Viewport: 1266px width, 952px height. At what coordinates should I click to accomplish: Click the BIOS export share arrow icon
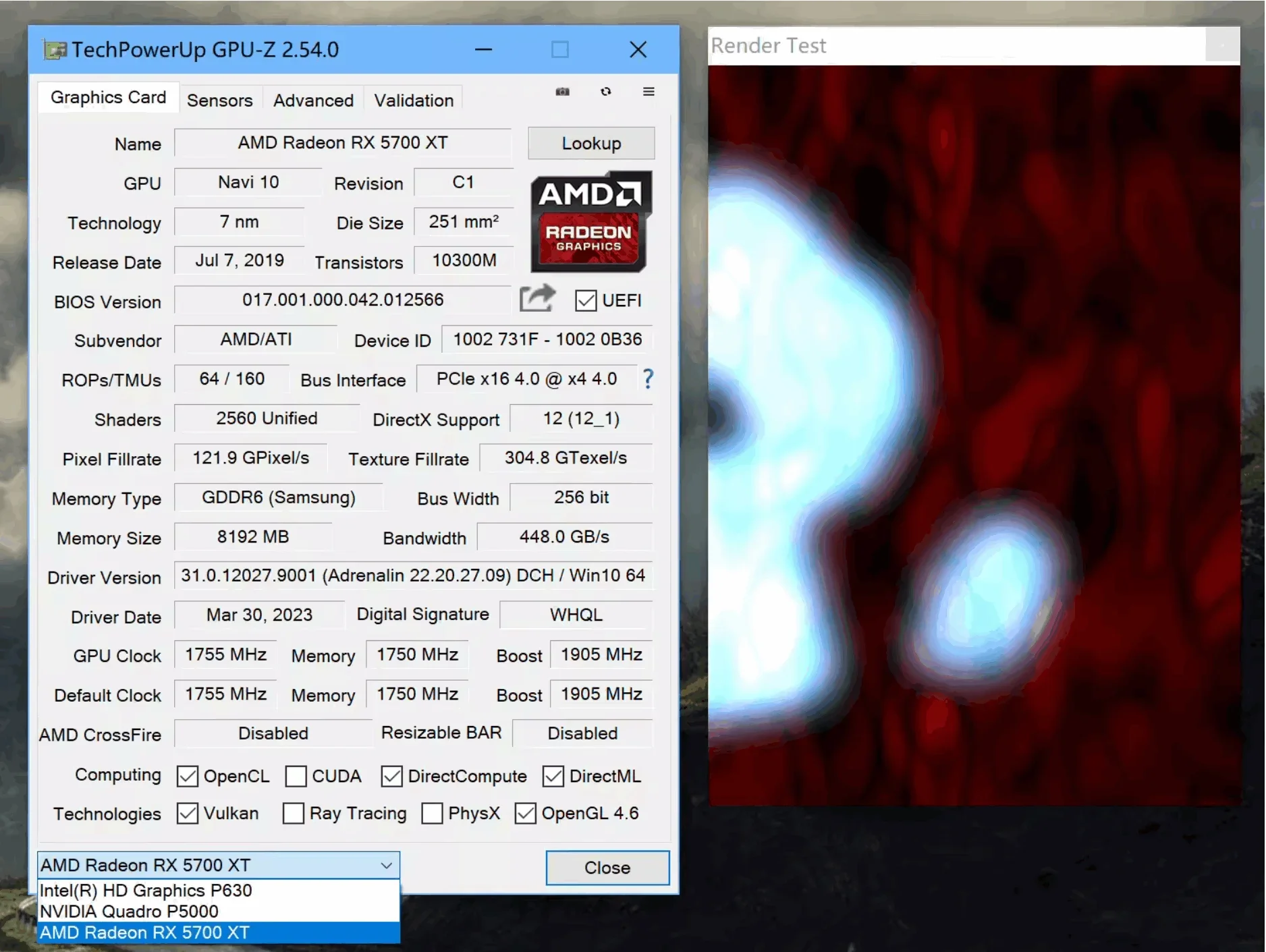coord(537,299)
